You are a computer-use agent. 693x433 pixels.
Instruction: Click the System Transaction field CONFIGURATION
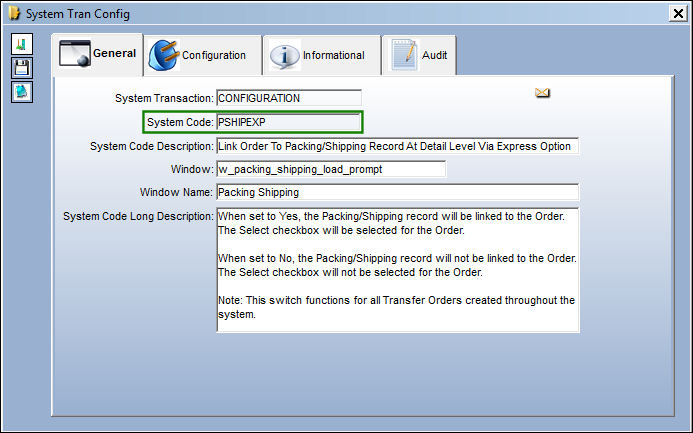tap(289, 98)
